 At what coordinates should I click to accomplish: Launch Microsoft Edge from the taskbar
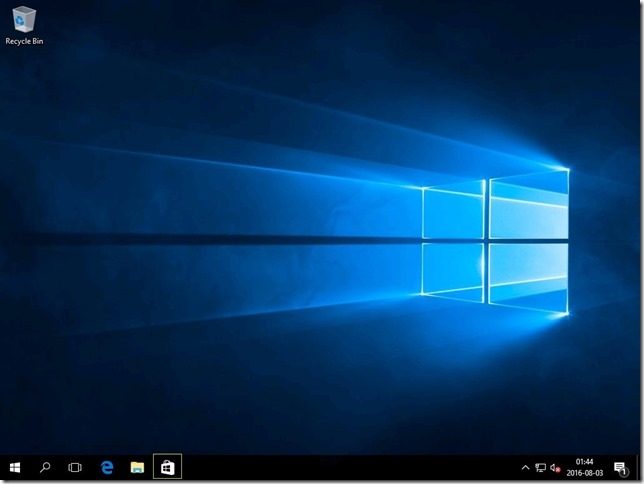pyautogui.click(x=107, y=467)
